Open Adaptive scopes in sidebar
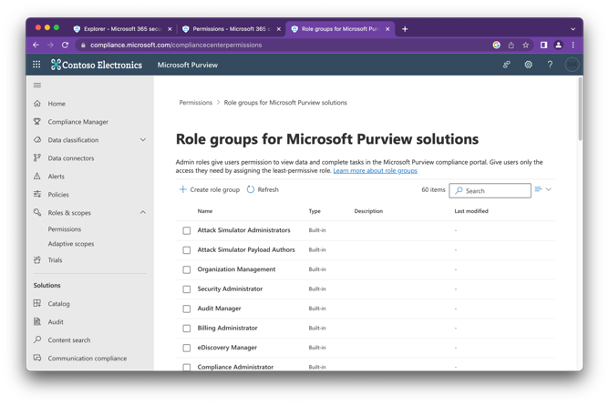Viewport: 610px width, 406px height. [71, 244]
